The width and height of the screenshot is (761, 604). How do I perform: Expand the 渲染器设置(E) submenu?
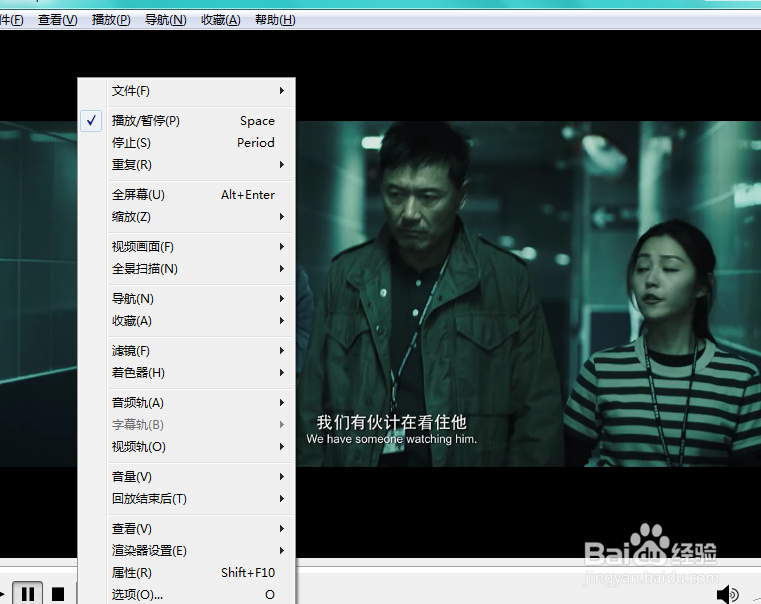point(186,551)
